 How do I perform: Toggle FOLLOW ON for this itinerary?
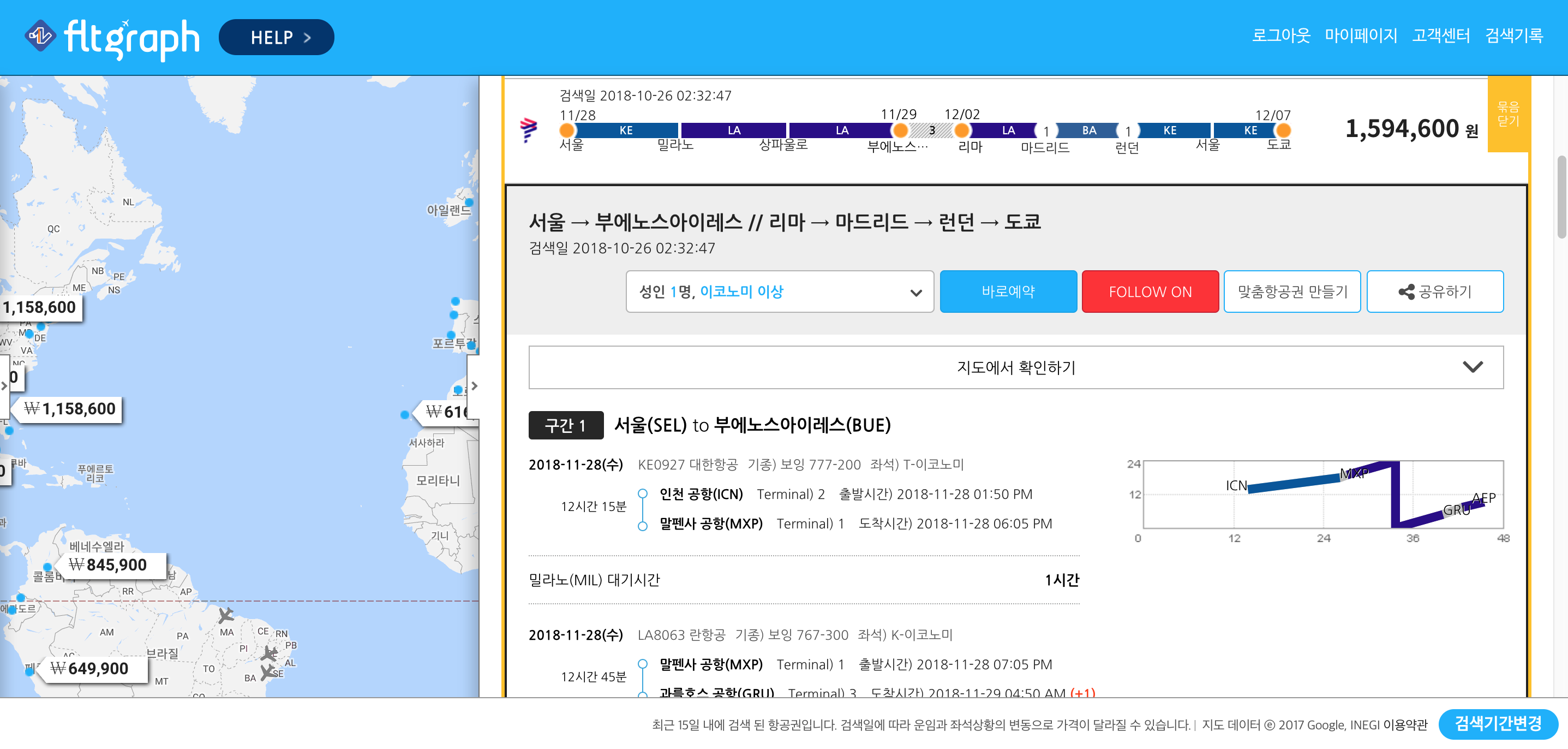tap(1151, 292)
